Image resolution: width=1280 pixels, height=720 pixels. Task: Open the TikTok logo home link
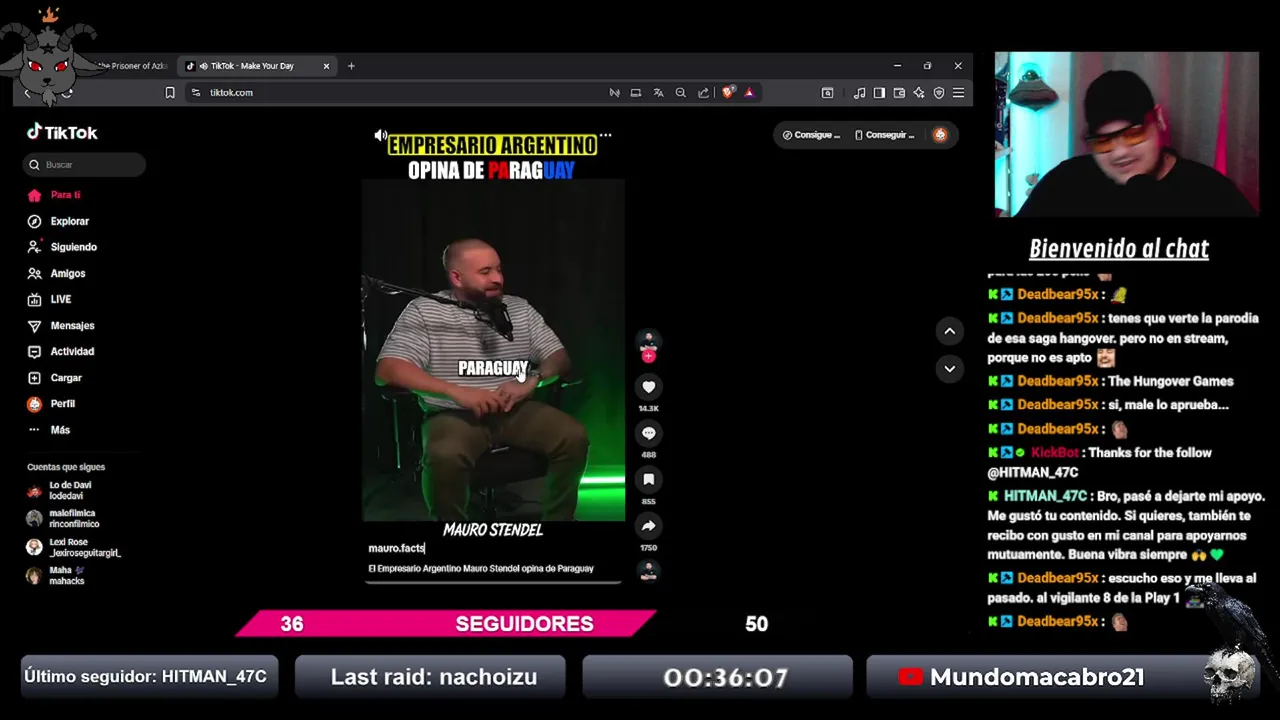coord(62,132)
